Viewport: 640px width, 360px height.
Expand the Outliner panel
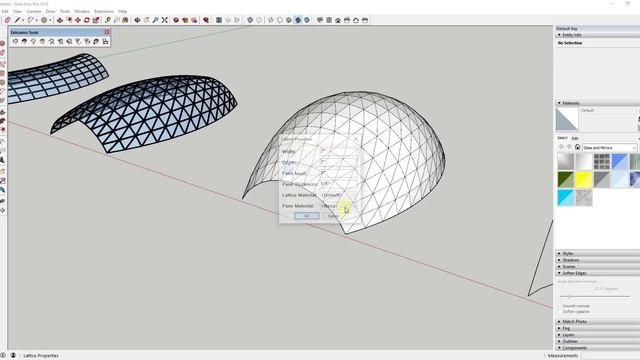[559, 341]
